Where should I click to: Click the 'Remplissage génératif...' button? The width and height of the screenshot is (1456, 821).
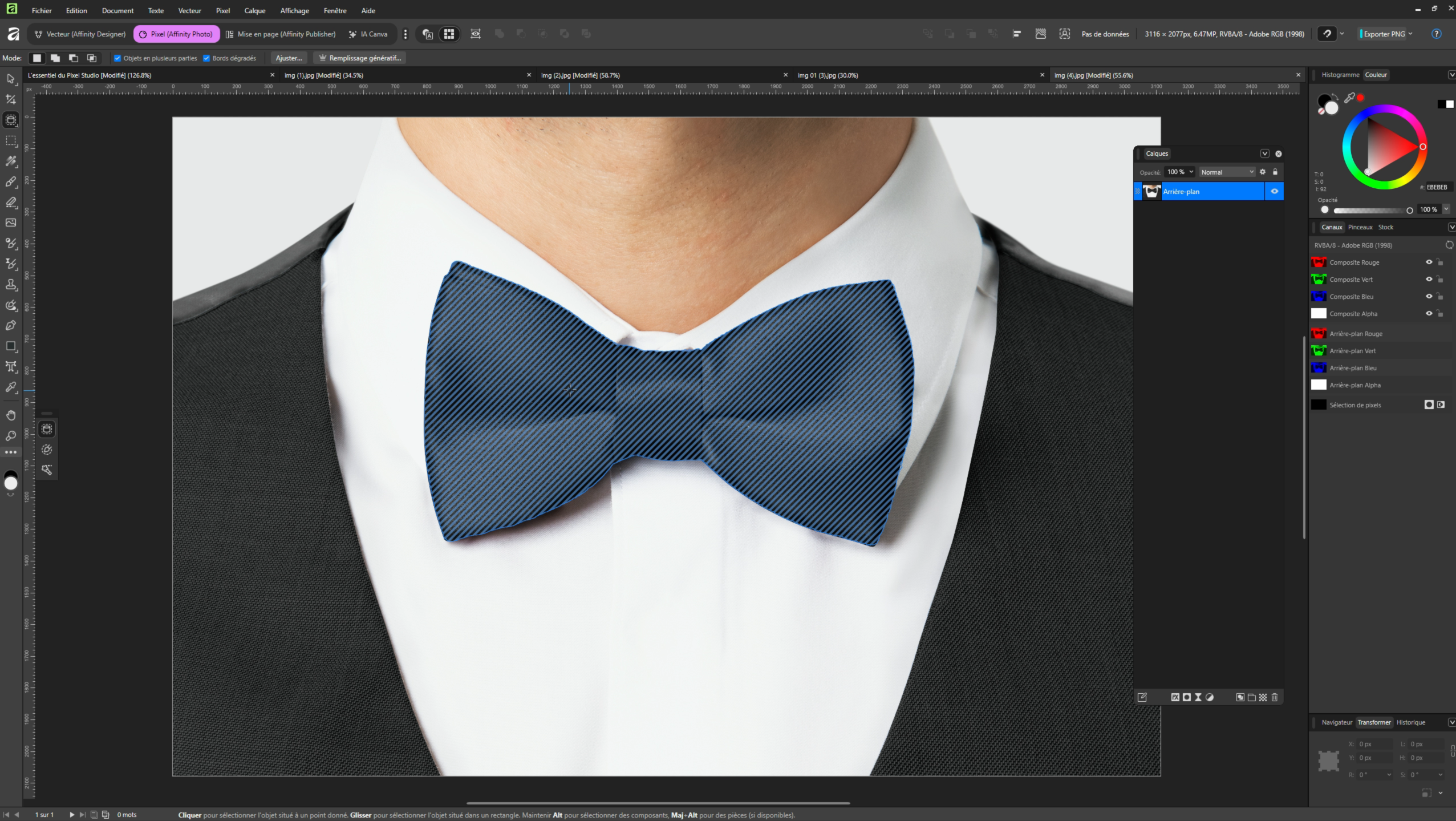coord(360,58)
